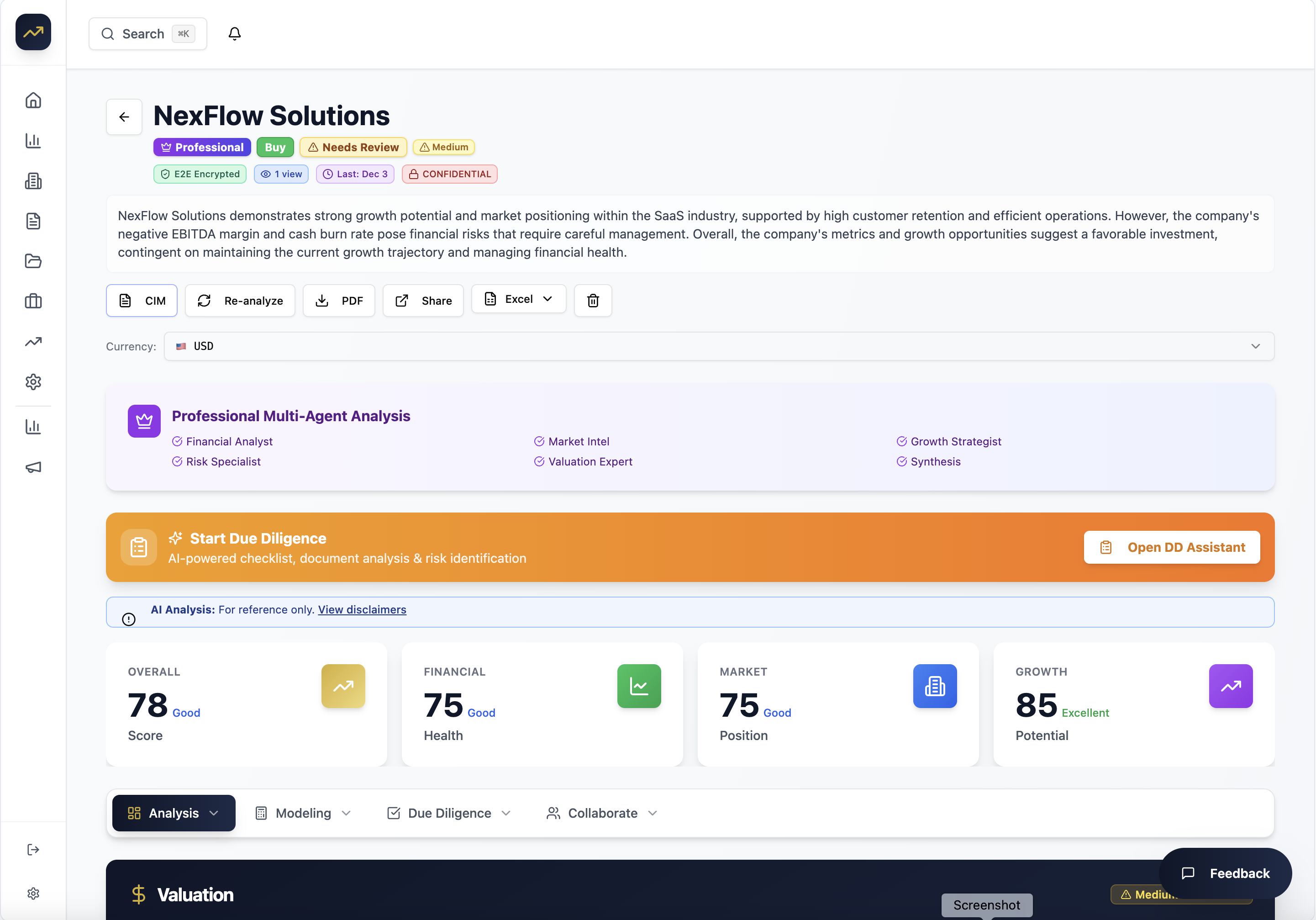Click the document icon in the sidebar
Screen dimensions: 1316x920
pos(33,222)
